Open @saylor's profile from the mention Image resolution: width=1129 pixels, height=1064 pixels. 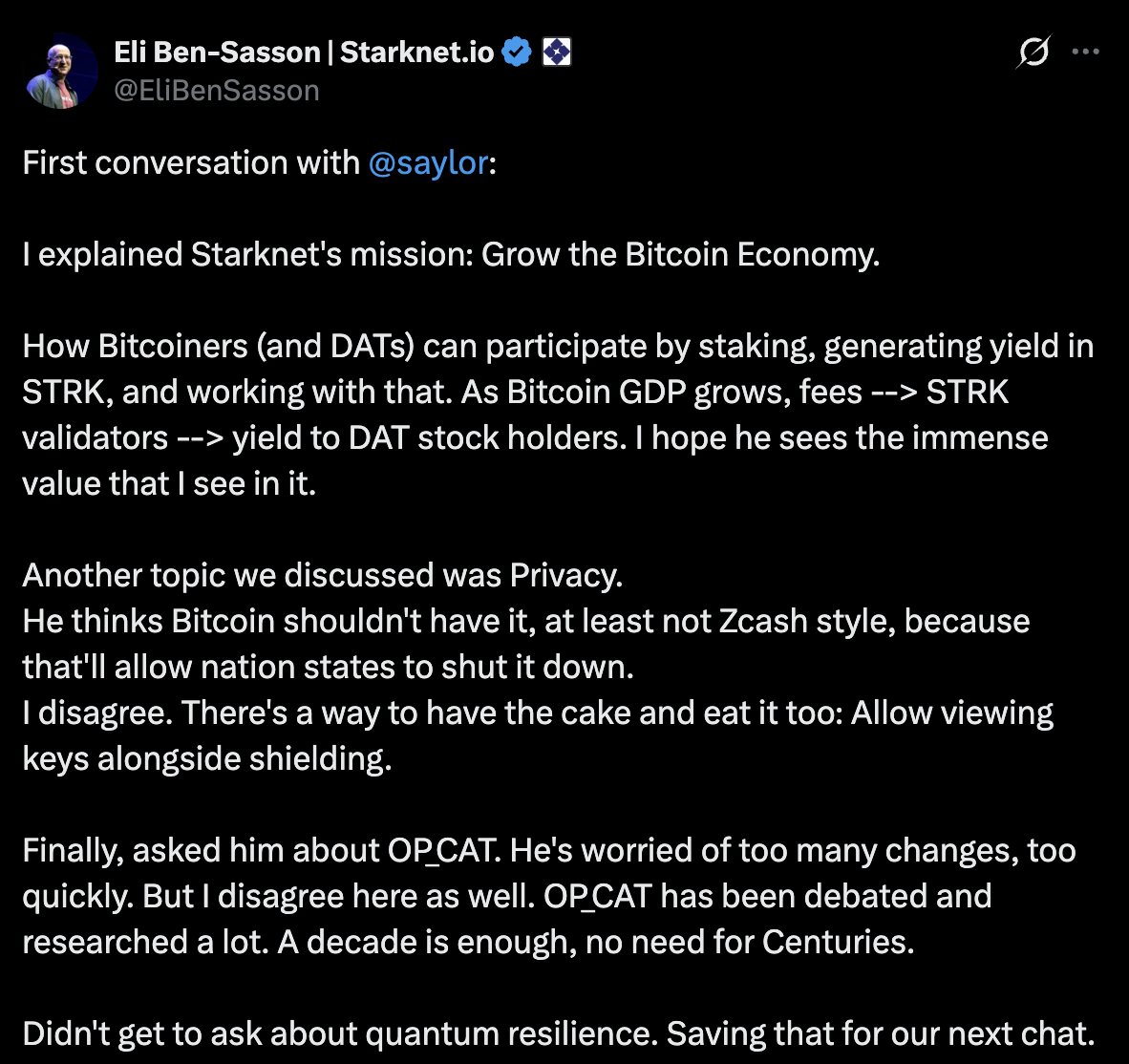click(x=428, y=163)
